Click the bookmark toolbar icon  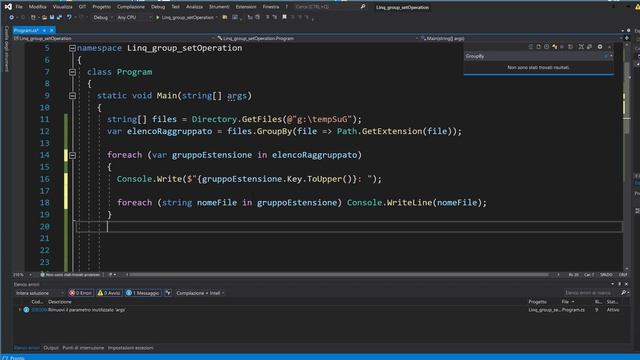tap(284, 17)
